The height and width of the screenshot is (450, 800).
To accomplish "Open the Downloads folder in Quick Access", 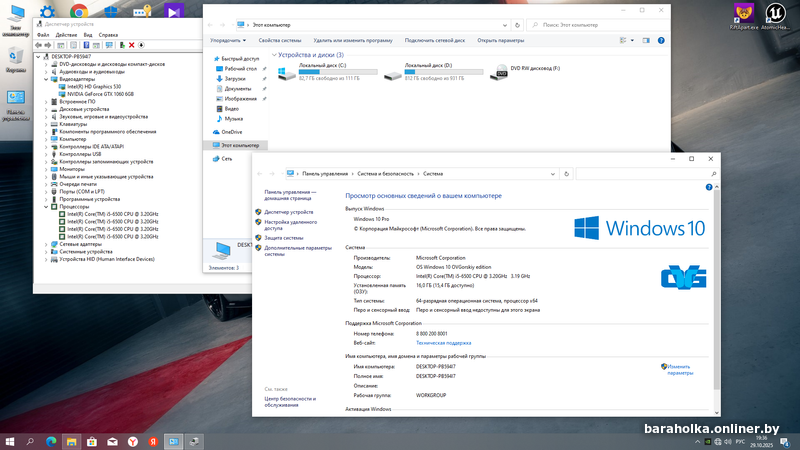I will click(x=235, y=78).
